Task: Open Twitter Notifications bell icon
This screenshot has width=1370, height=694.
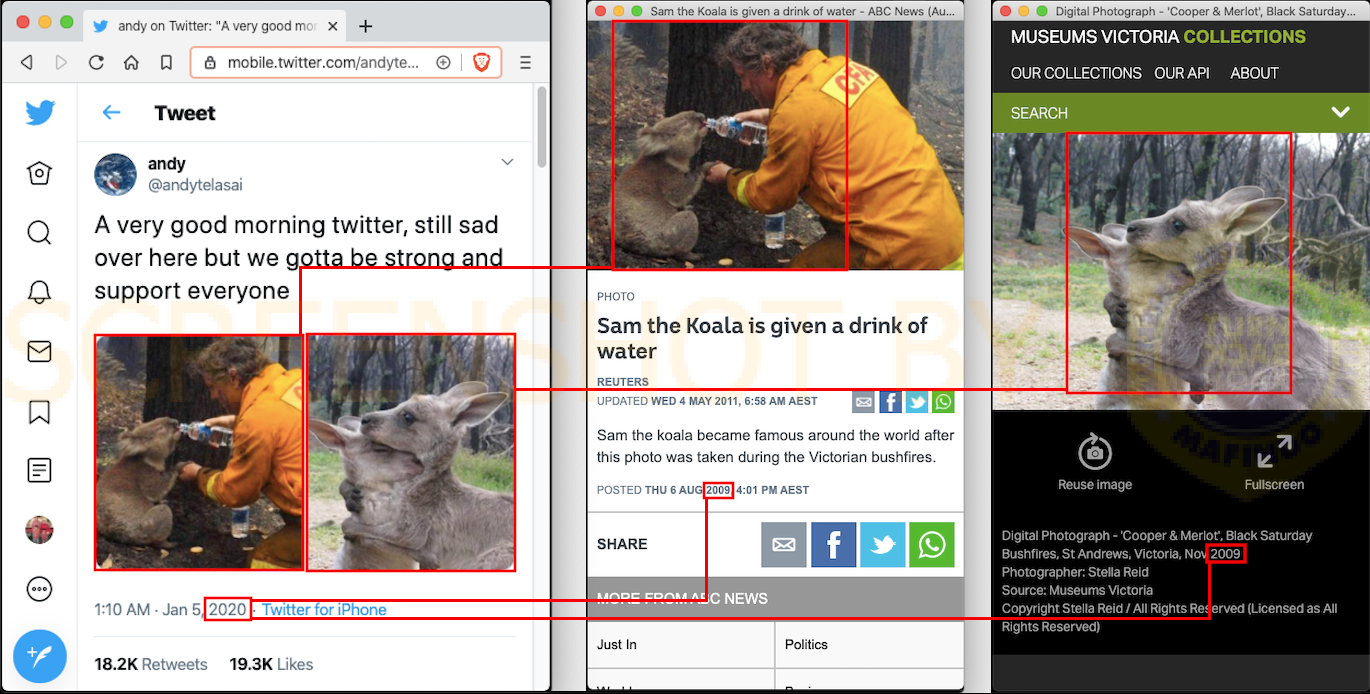Action: coord(39,292)
